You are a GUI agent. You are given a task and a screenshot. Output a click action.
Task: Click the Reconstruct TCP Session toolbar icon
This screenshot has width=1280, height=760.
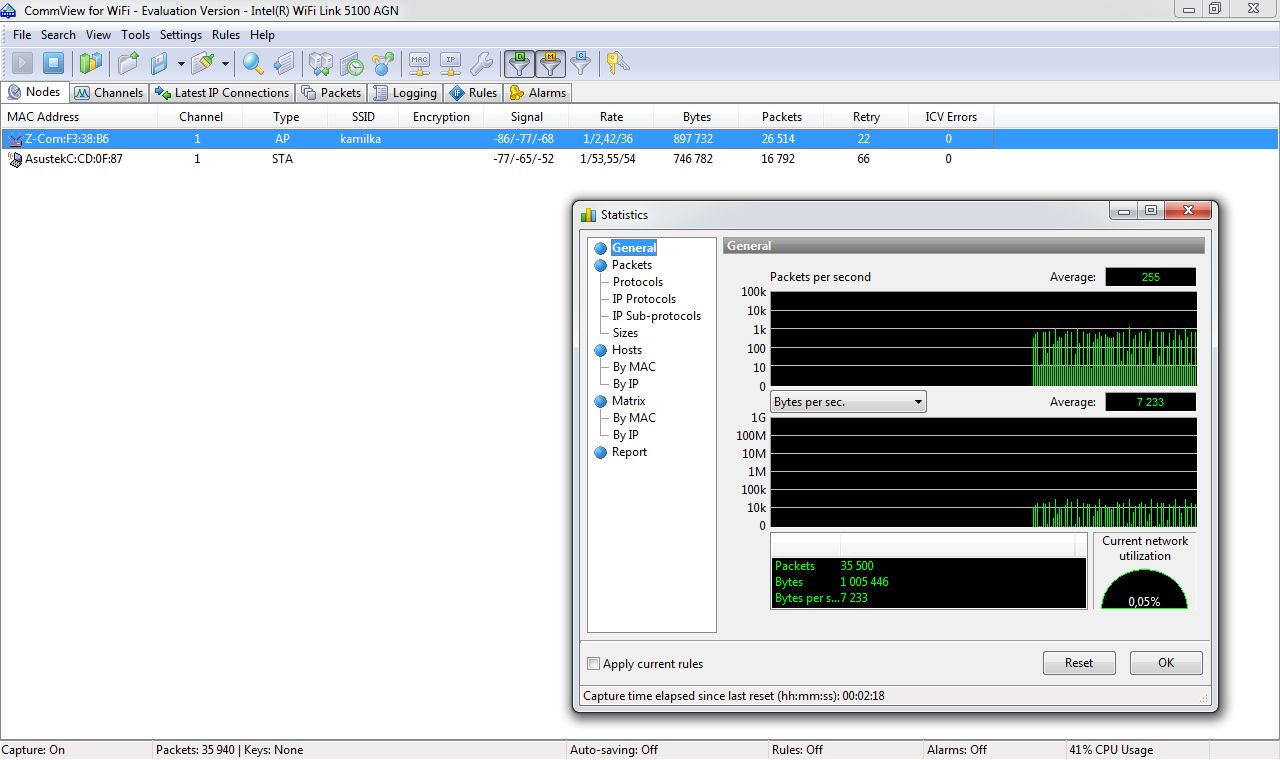(320, 64)
